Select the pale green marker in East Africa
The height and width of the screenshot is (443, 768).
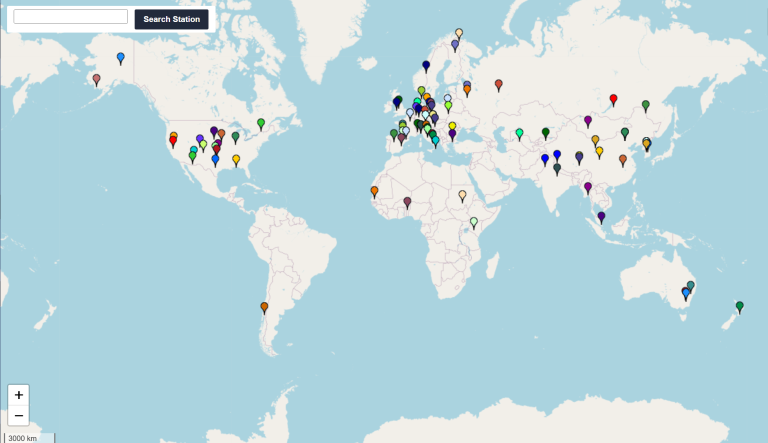pyautogui.click(x=474, y=223)
